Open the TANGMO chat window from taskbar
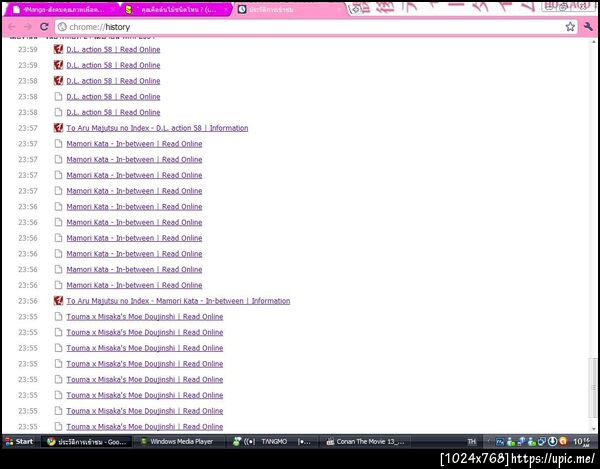This screenshot has width=600, height=469. click(x=272, y=442)
